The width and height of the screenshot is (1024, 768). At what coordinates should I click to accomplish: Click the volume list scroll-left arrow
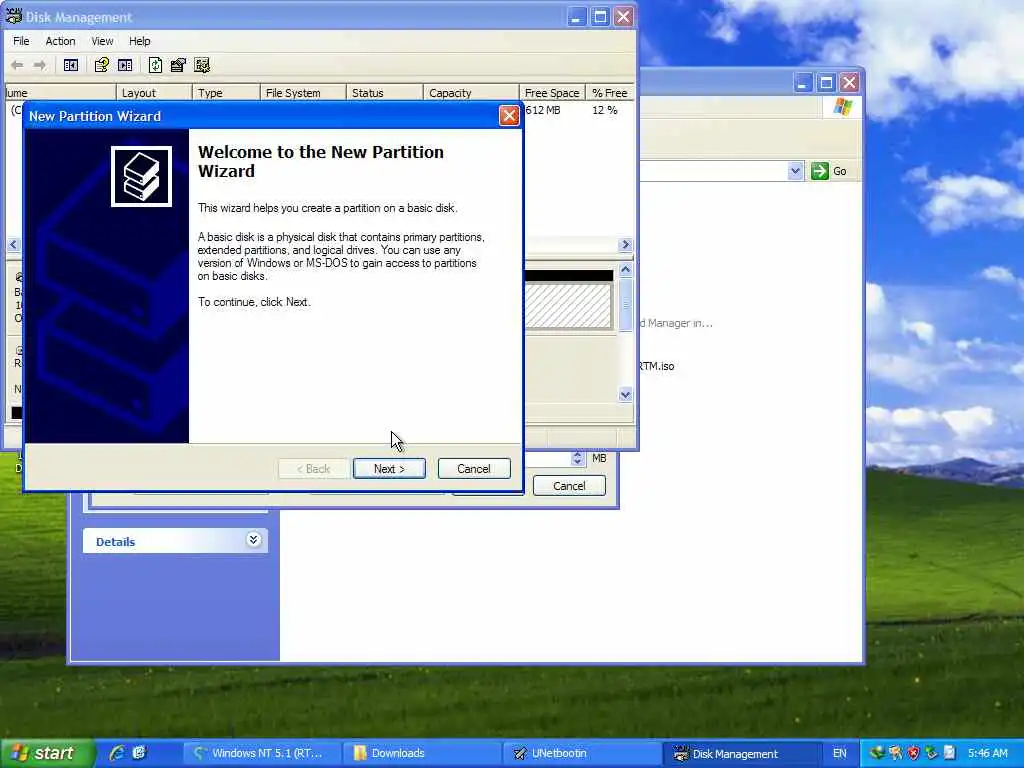(x=13, y=245)
